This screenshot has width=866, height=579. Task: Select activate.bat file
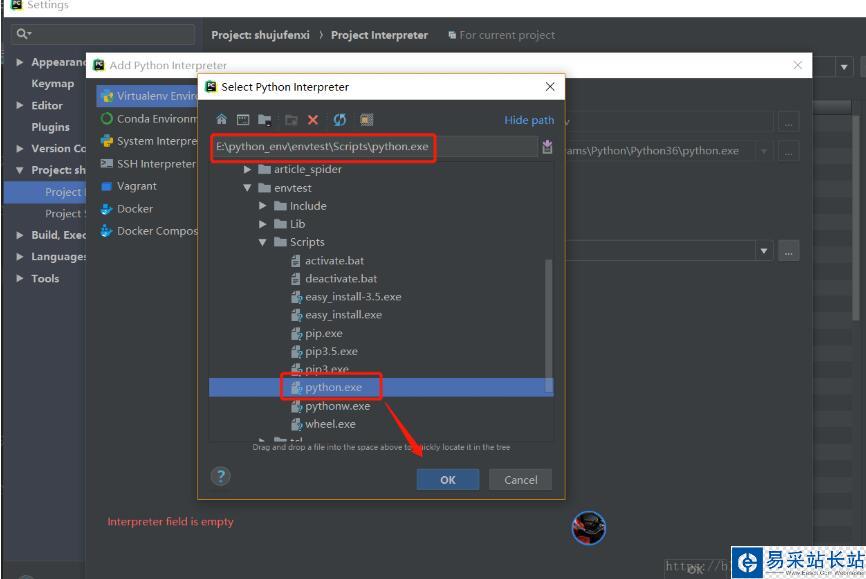click(327, 261)
